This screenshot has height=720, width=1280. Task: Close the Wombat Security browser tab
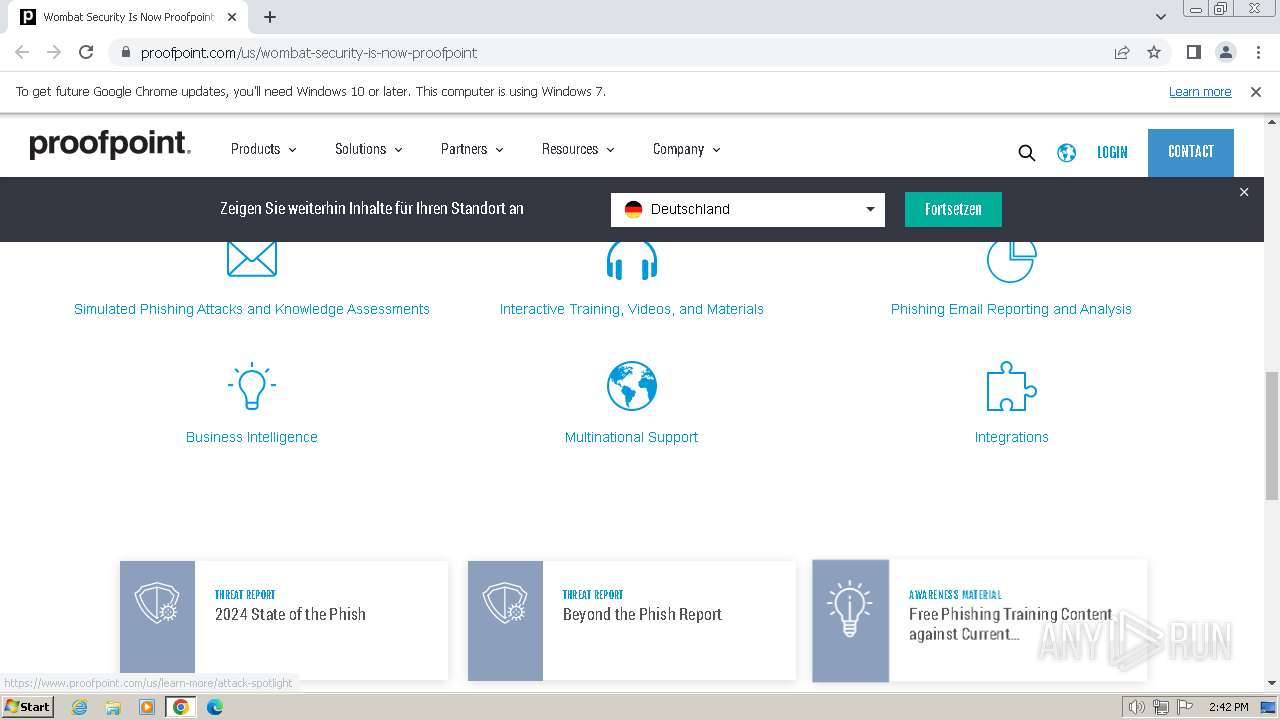click(x=234, y=17)
